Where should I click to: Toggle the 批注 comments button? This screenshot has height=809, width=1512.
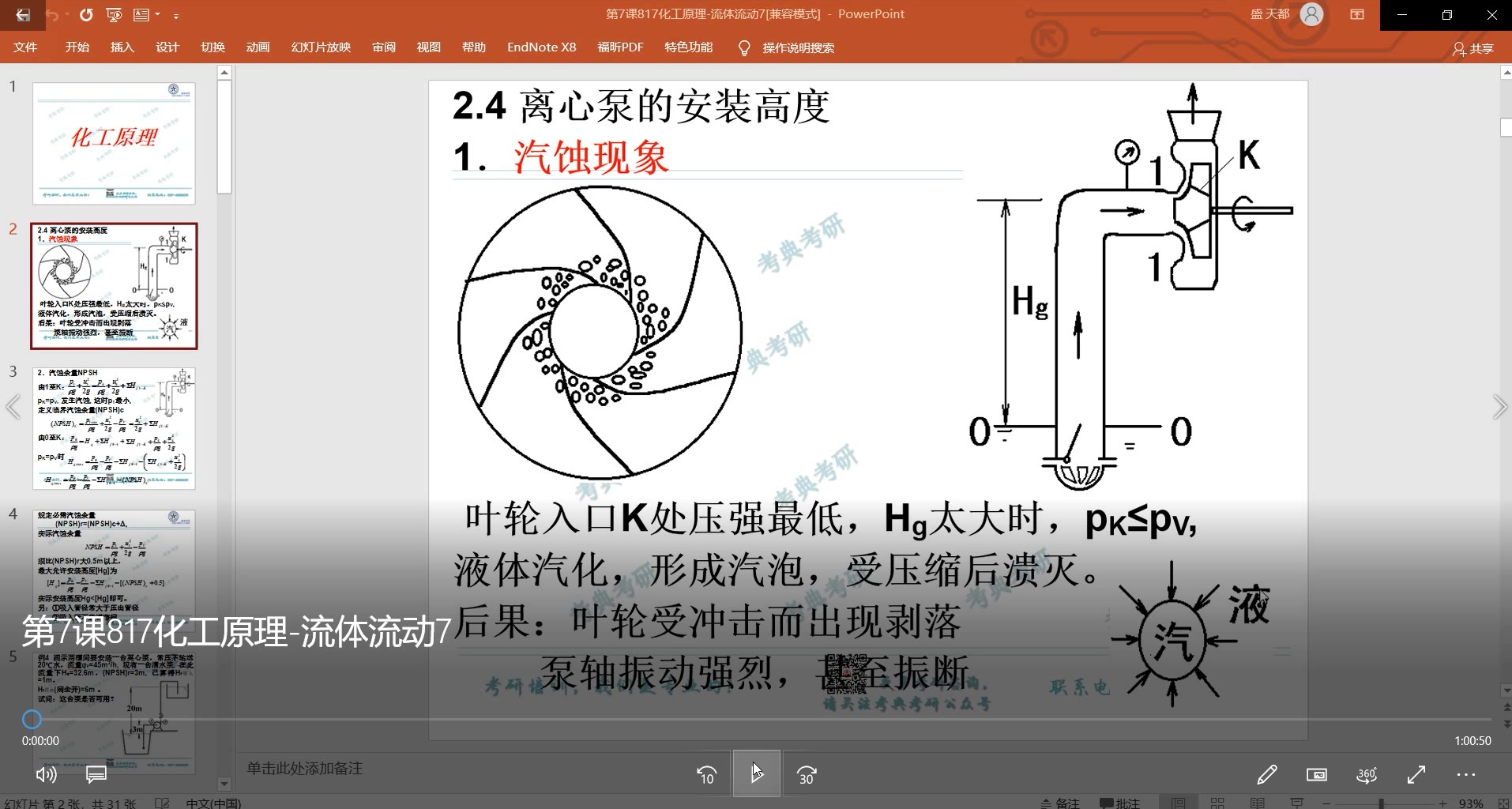1120,803
